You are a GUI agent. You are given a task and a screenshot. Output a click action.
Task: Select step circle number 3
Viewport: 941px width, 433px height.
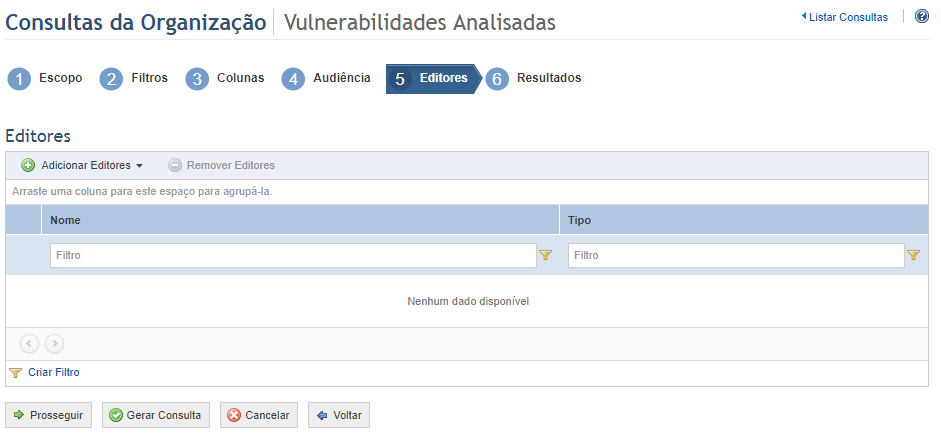pyautogui.click(x=197, y=79)
